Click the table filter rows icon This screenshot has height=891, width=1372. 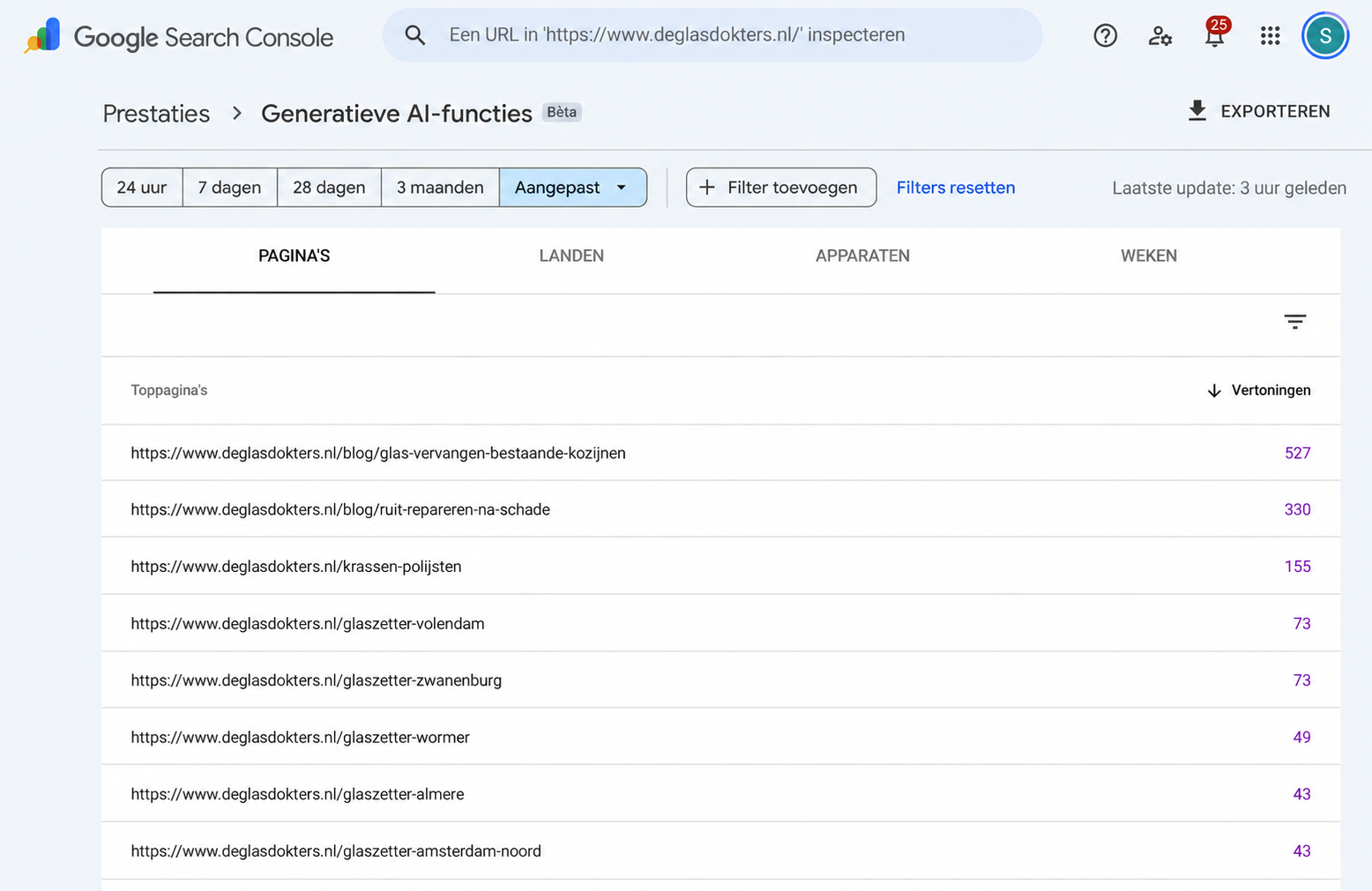click(1294, 322)
